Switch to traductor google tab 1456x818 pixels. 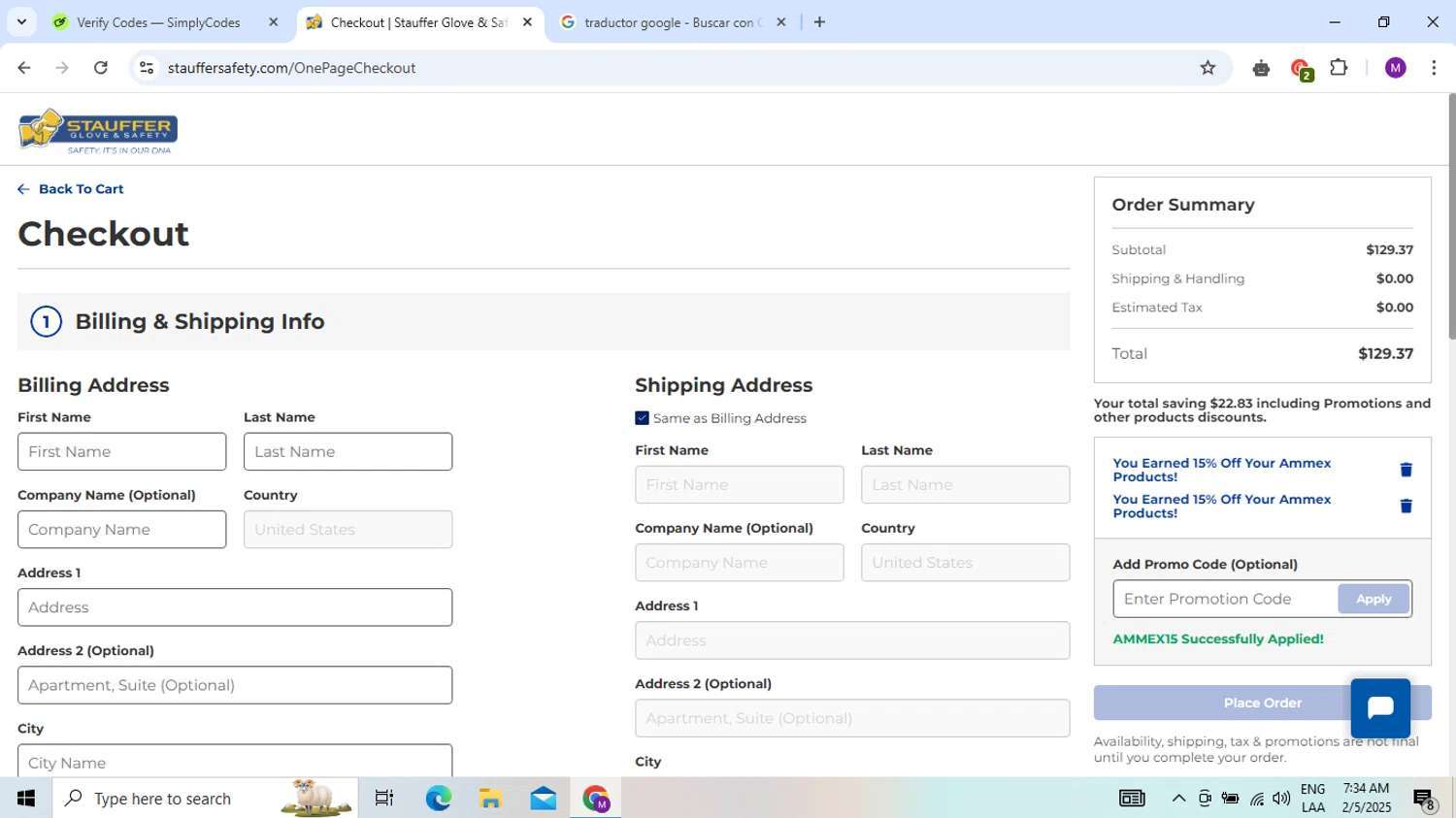point(674,22)
